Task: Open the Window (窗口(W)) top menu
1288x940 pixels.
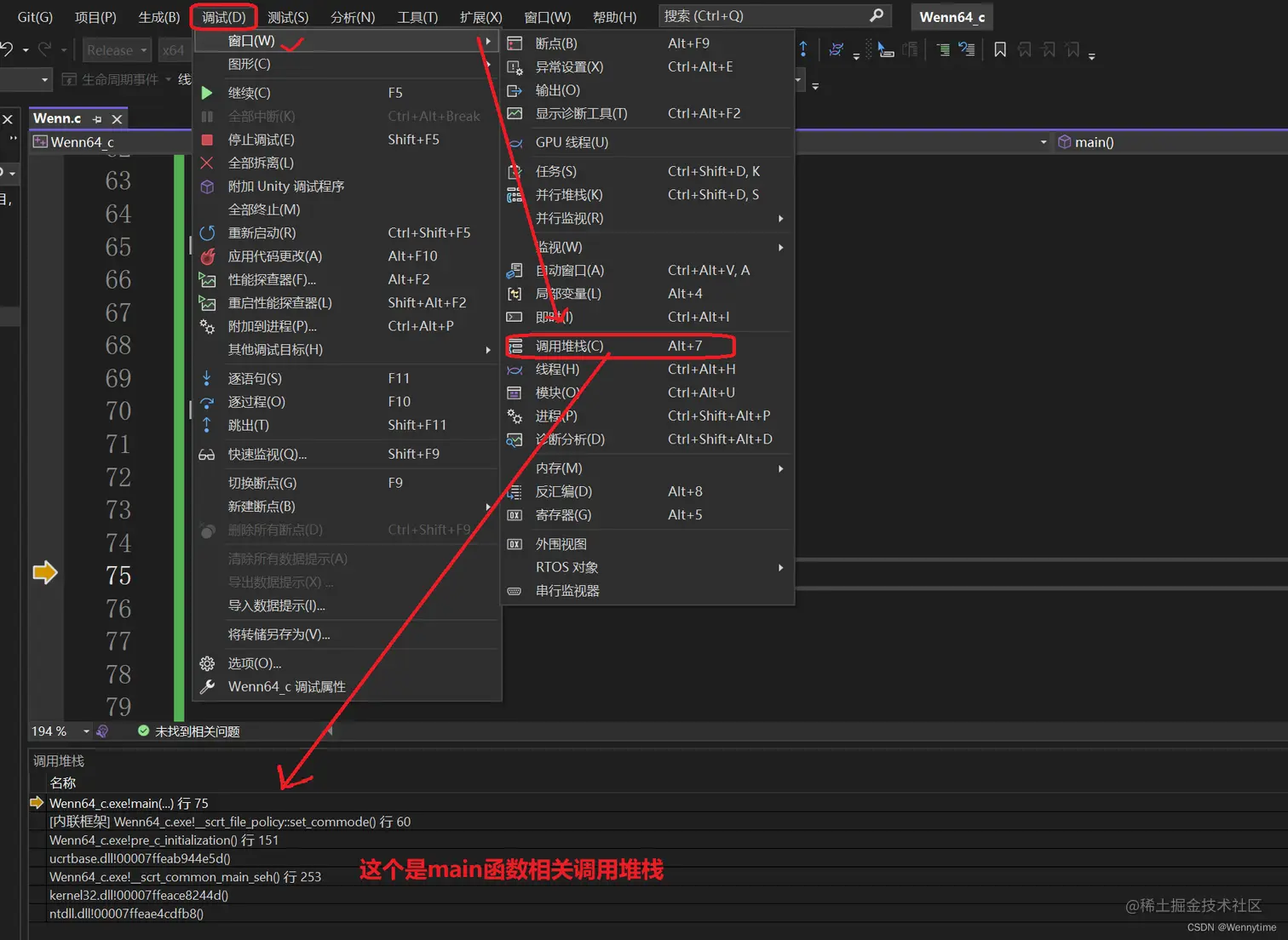Action: pos(548,17)
